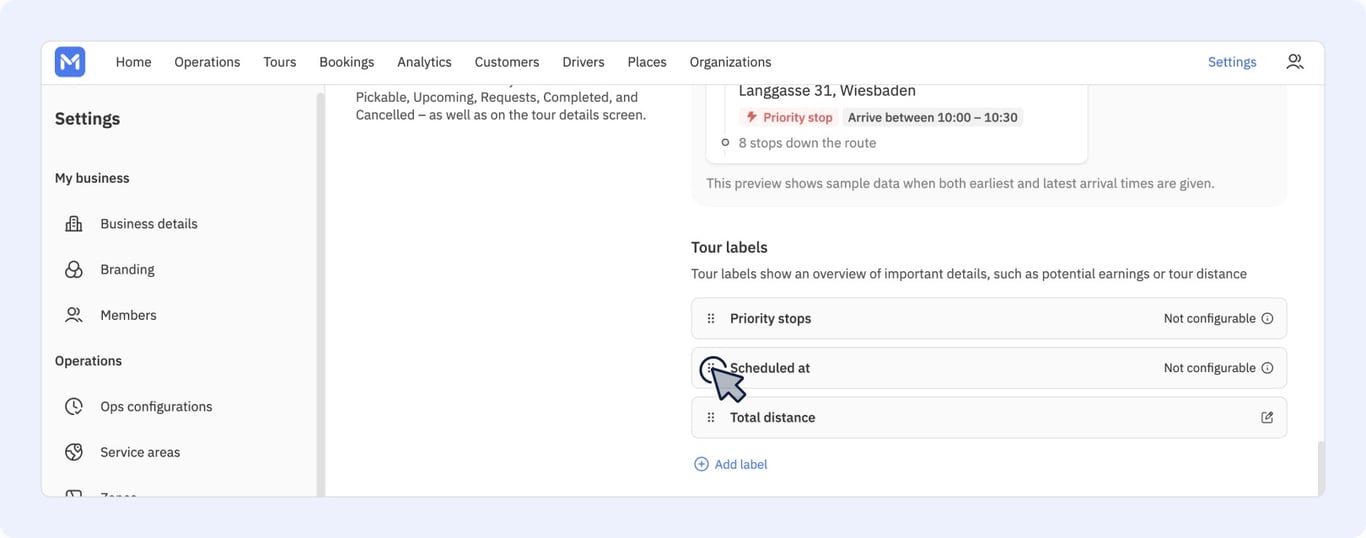Click the Branding icon in sidebar
The height and width of the screenshot is (538, 1366).
(74, 270)
